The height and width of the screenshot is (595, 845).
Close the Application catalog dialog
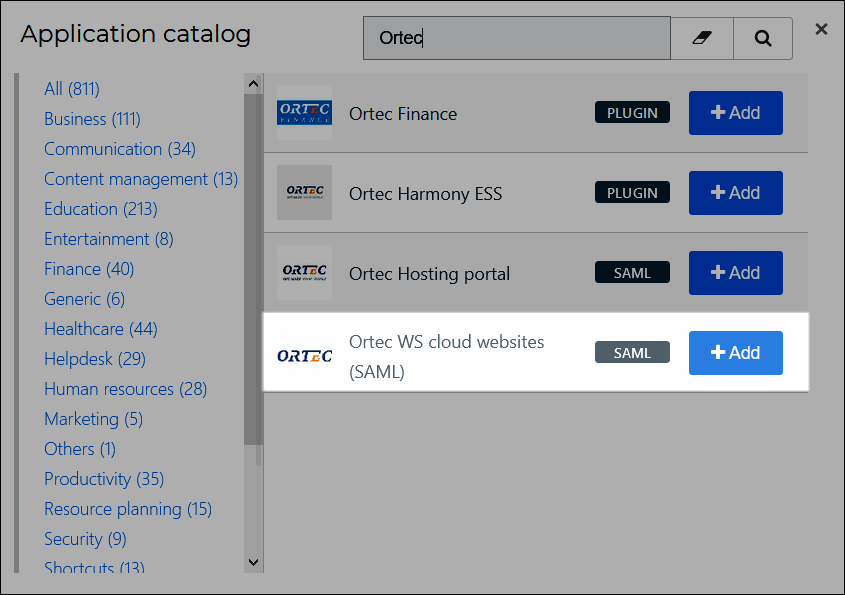821,29
